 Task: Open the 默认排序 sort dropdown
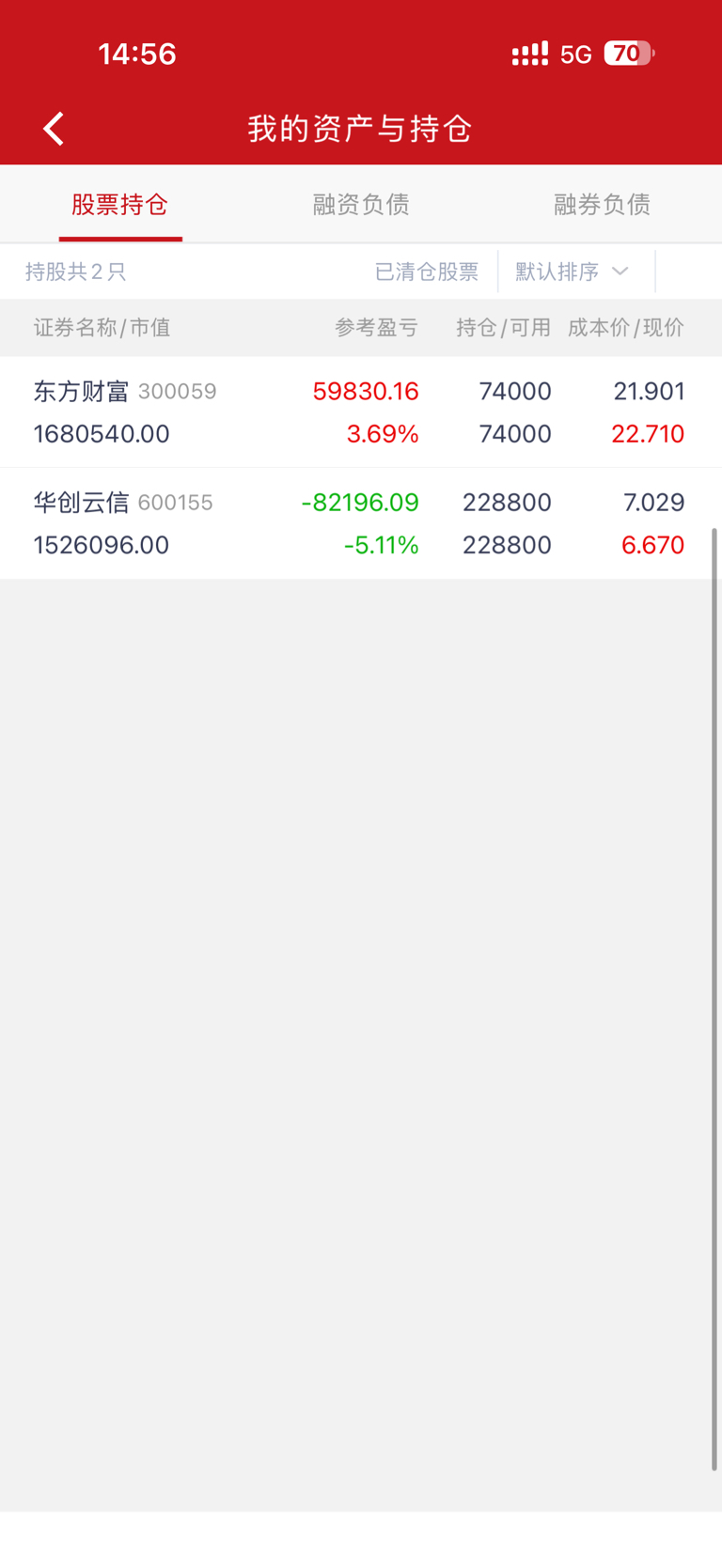click(572, 272)
